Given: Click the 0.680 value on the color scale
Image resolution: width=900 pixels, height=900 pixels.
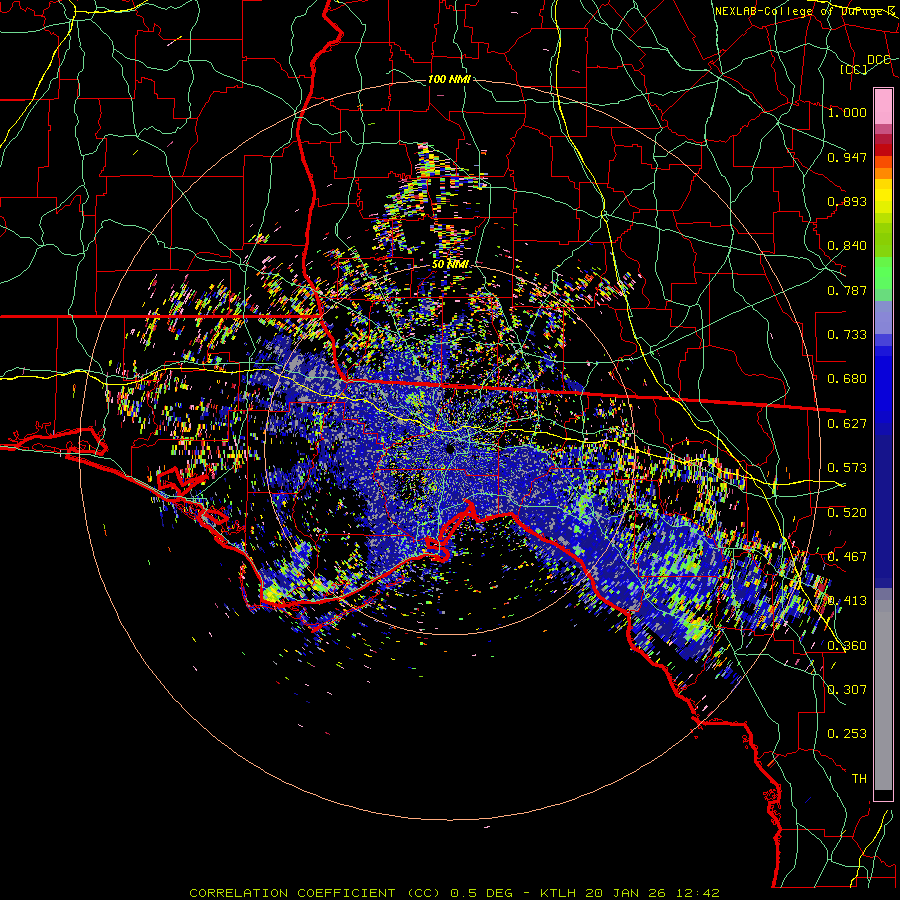Looking at the screenshot, I should tap(847, 379).
